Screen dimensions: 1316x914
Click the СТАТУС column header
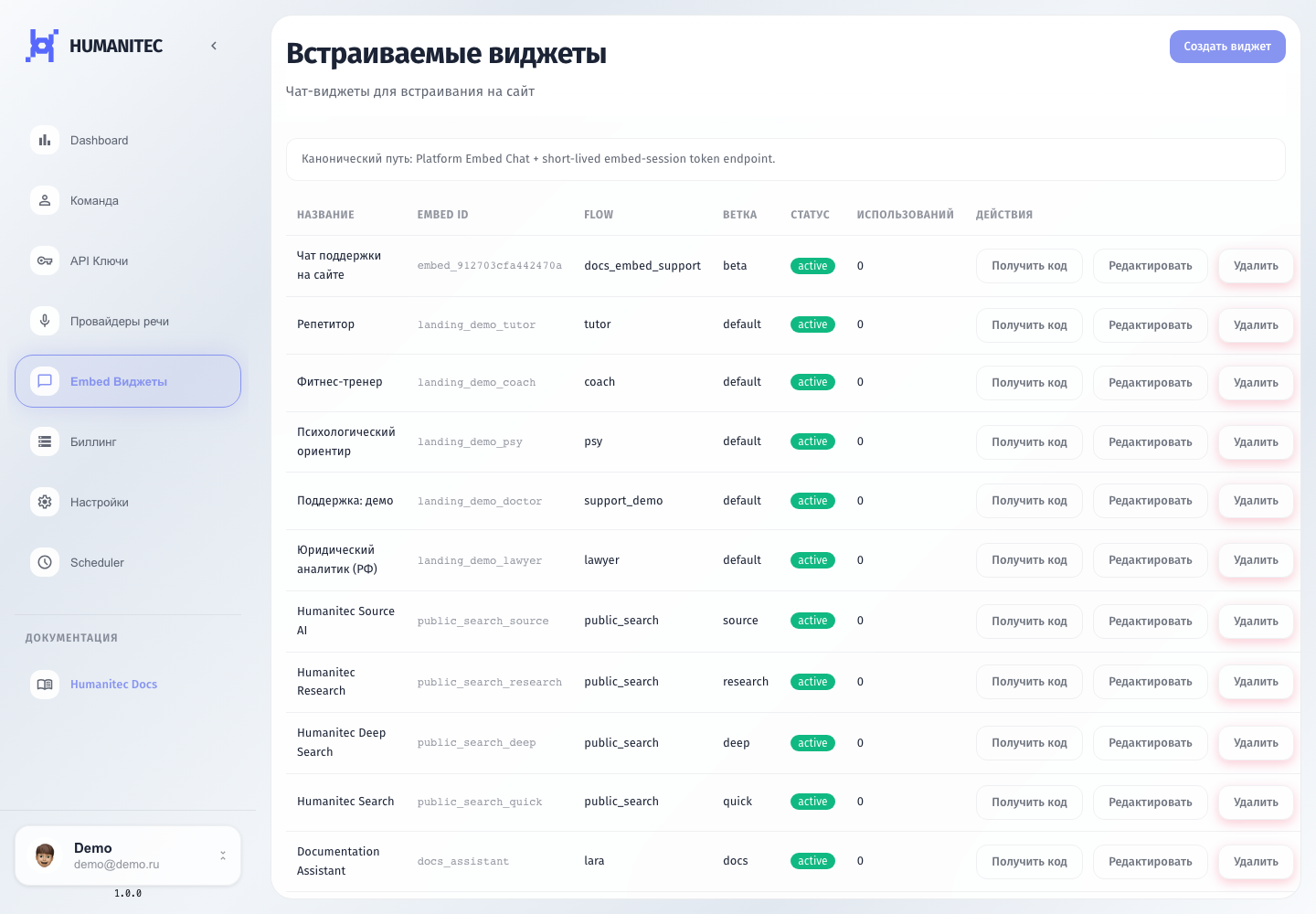coord(810,215)
